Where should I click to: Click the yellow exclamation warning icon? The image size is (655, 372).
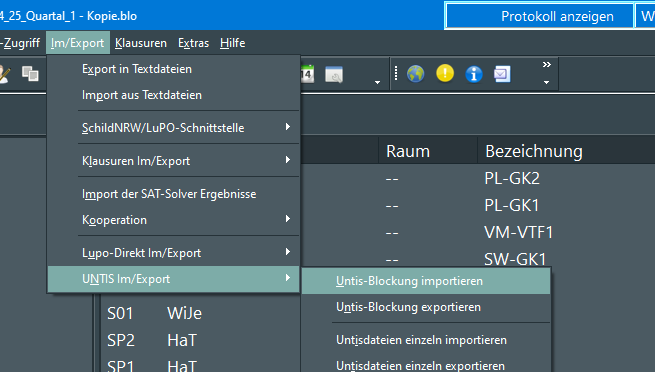(445, 73)
